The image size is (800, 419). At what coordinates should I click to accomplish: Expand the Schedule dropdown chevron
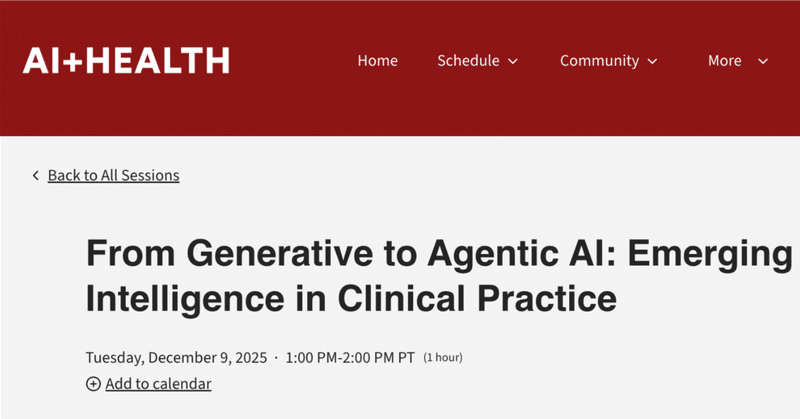(x=513, y=62)
